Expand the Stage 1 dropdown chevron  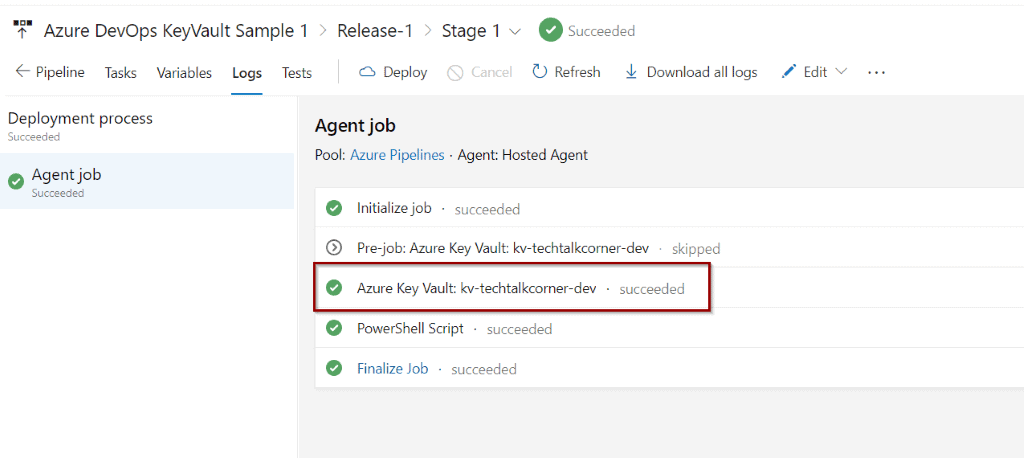pyautogui.click(x=515, y=31)
